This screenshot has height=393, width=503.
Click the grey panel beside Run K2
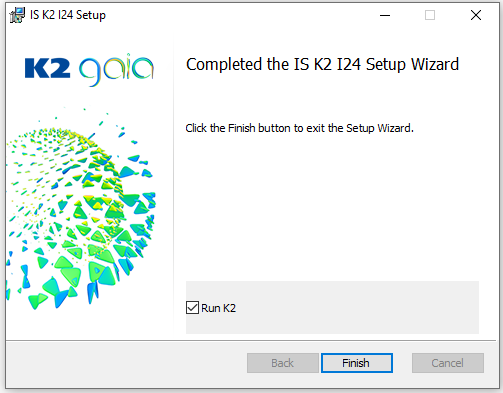click(357, 307)
